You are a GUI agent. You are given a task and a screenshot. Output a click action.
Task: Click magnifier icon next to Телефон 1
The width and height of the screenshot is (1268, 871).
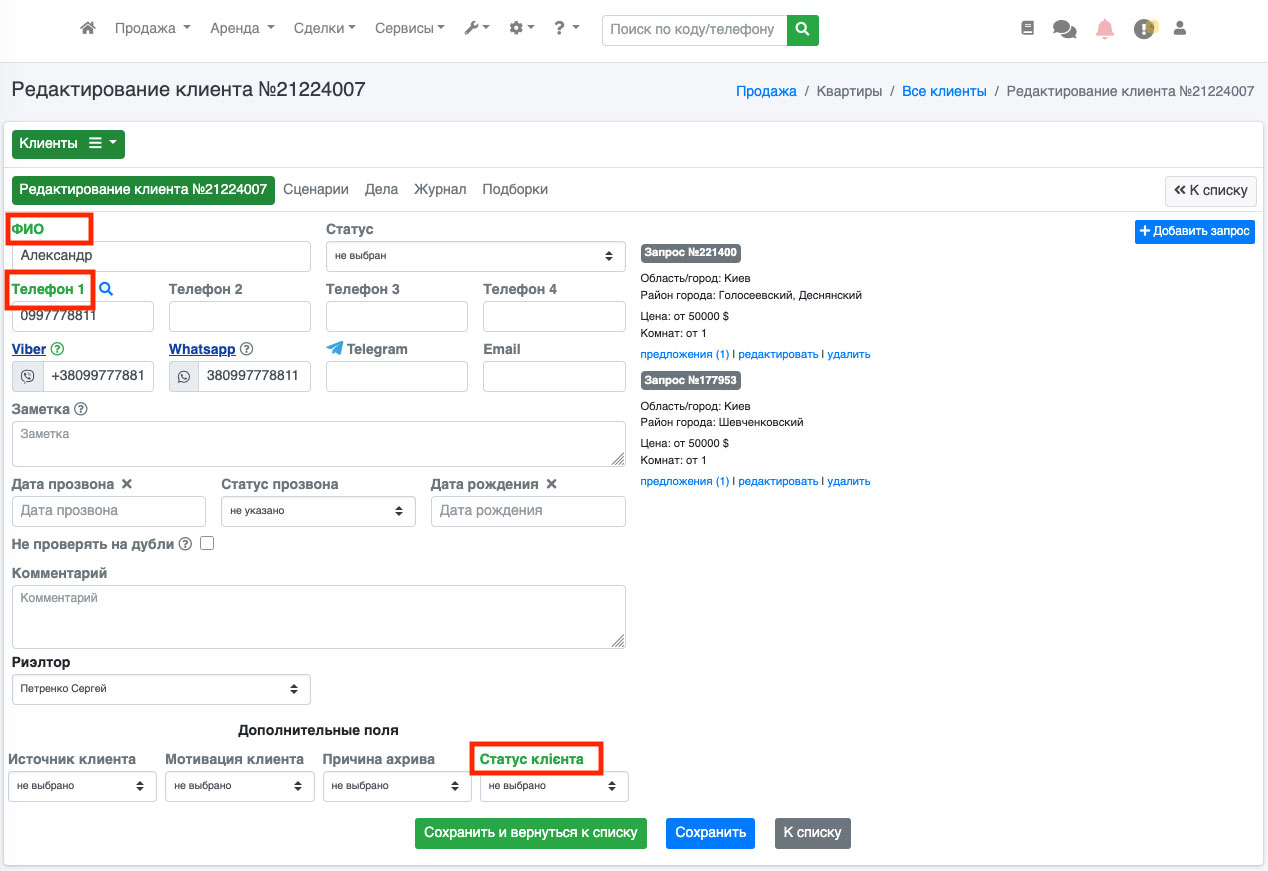point(106,289)
